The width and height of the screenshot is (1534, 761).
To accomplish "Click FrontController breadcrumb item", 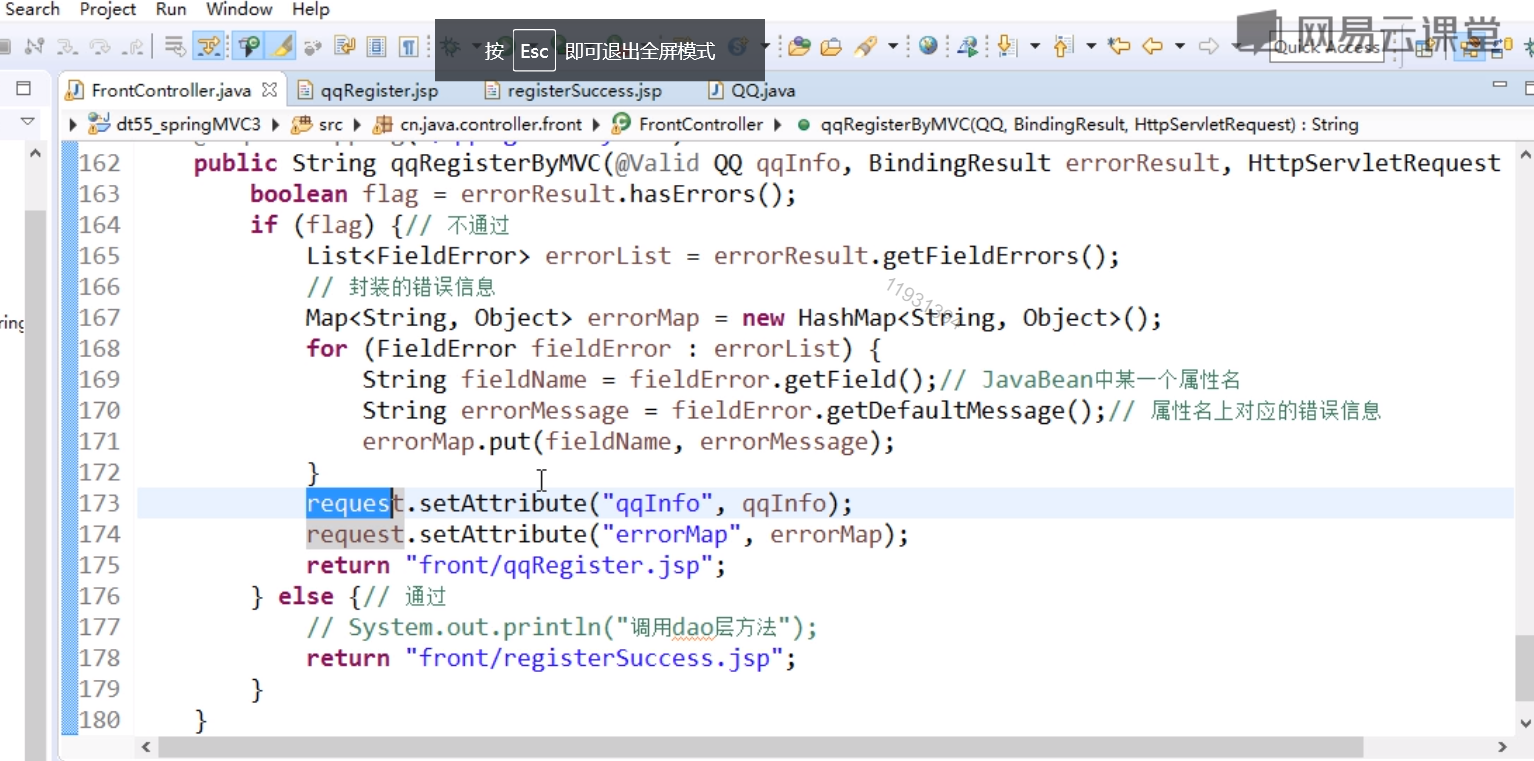I will [688, 124].
